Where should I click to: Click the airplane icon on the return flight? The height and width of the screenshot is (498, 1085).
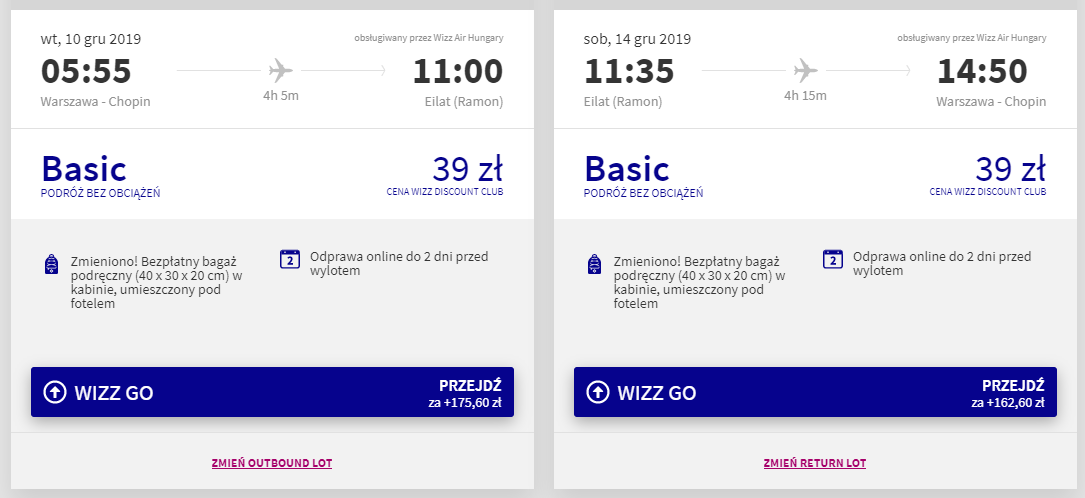pyautogui.click(x=805, y=71)
